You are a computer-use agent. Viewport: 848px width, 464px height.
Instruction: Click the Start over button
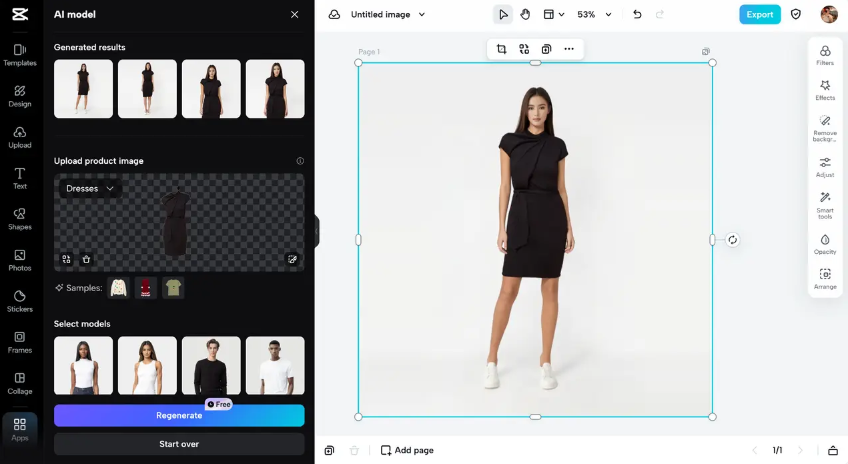(x=179, y=444)
